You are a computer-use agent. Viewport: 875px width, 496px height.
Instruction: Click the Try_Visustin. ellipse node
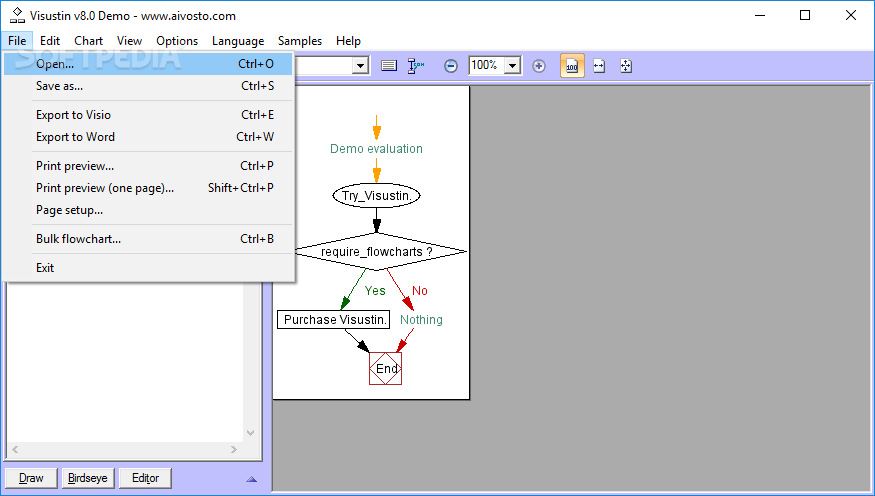click(x=376, y=196)
